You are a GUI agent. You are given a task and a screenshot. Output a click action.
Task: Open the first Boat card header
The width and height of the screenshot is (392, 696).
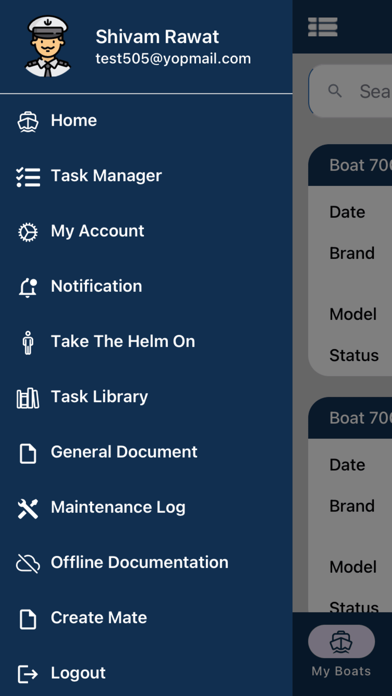(350, 165)
